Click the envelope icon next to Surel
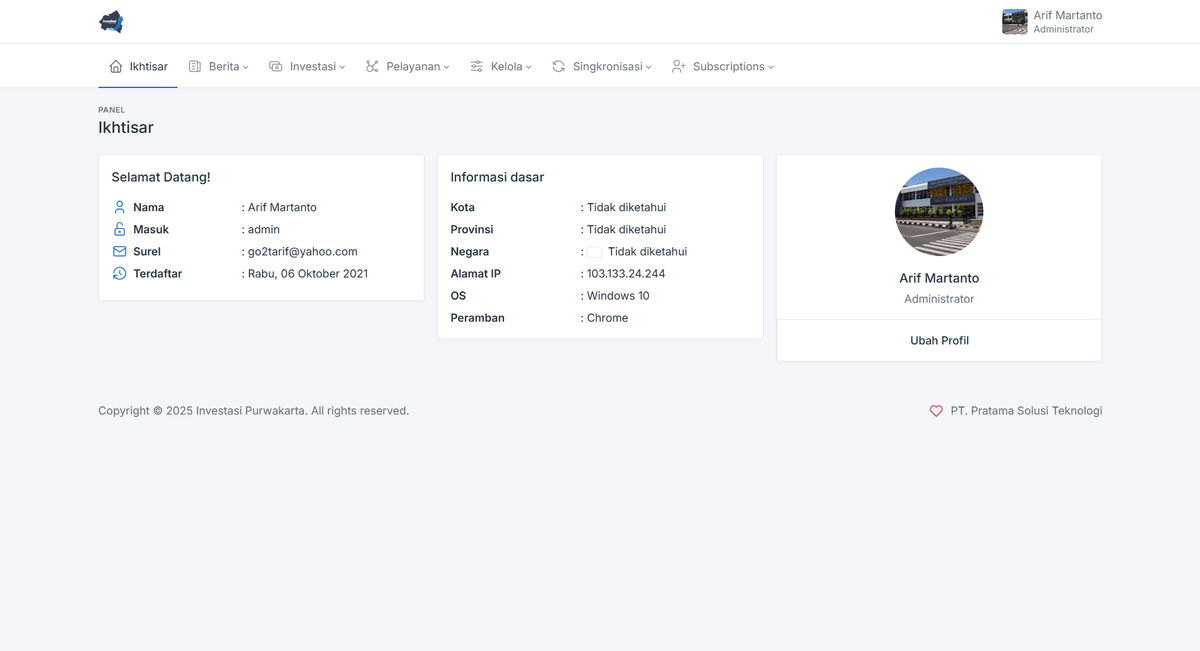1200x651 pixels. pos(120,251)
